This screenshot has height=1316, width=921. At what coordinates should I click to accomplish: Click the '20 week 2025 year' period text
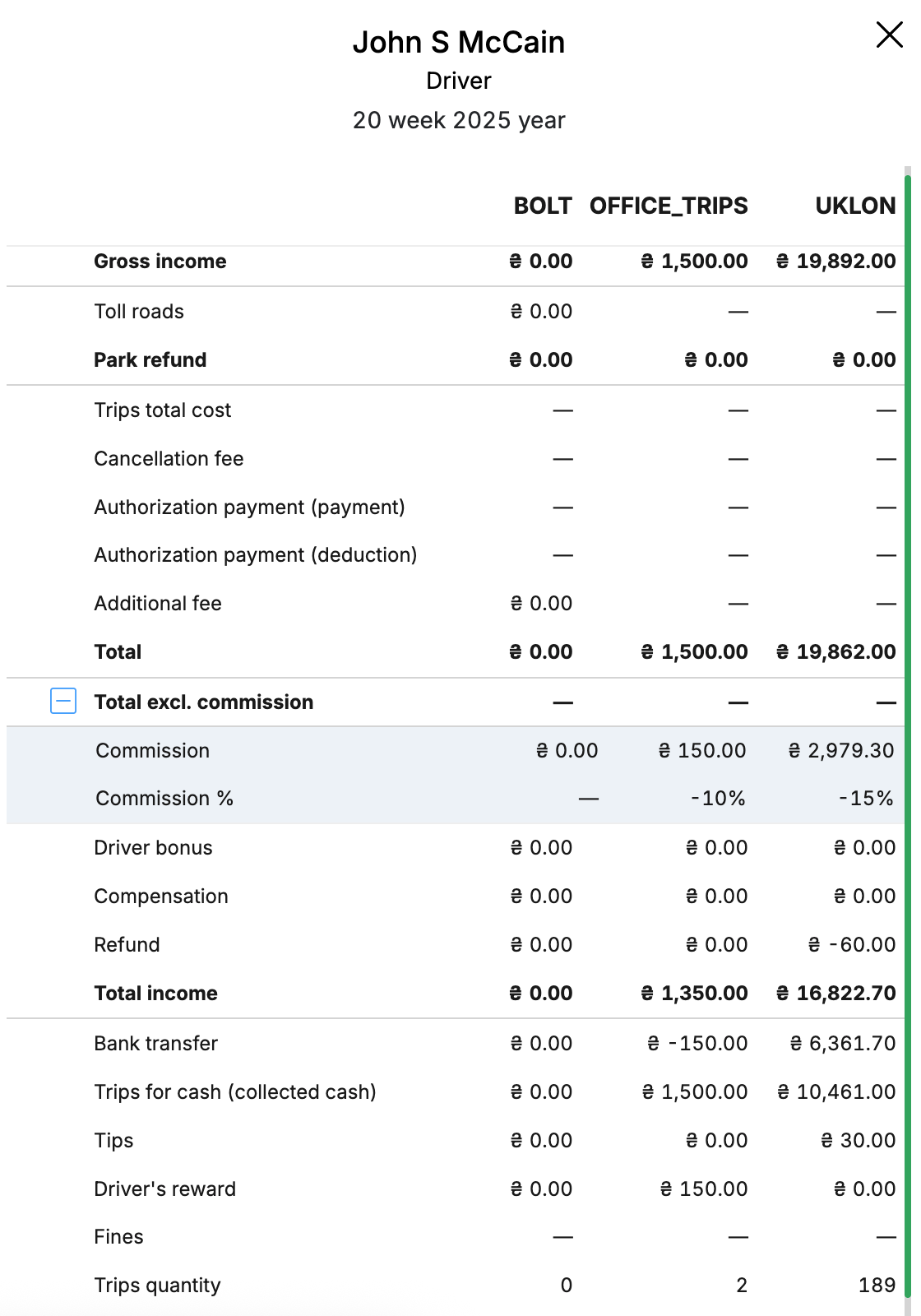click(x=459, y=120)
